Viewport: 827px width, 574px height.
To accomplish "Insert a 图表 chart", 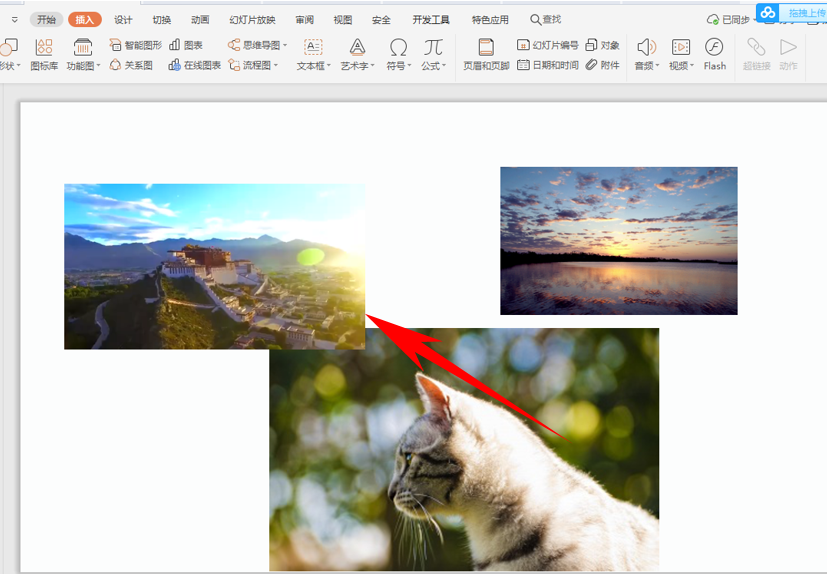I will tap(186, 45).
